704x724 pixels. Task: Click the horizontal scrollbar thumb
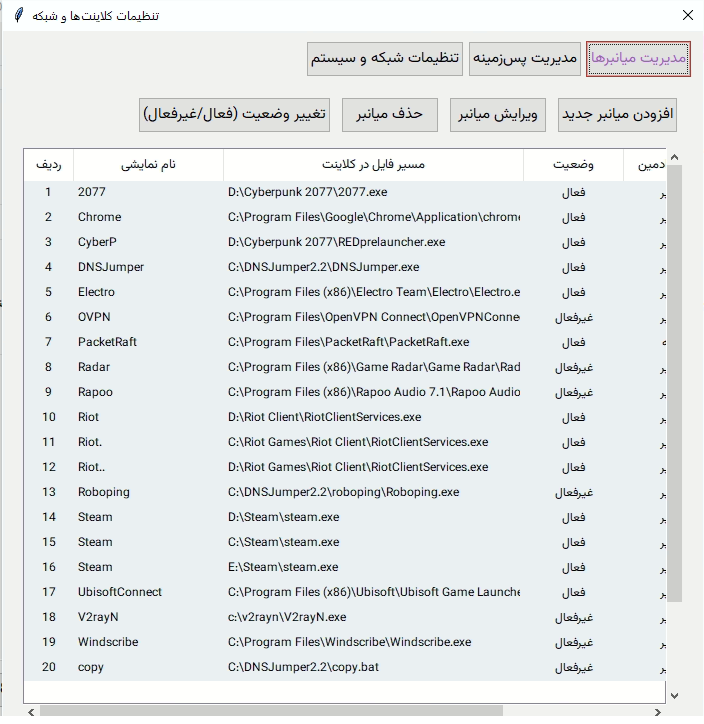(271, 712)
